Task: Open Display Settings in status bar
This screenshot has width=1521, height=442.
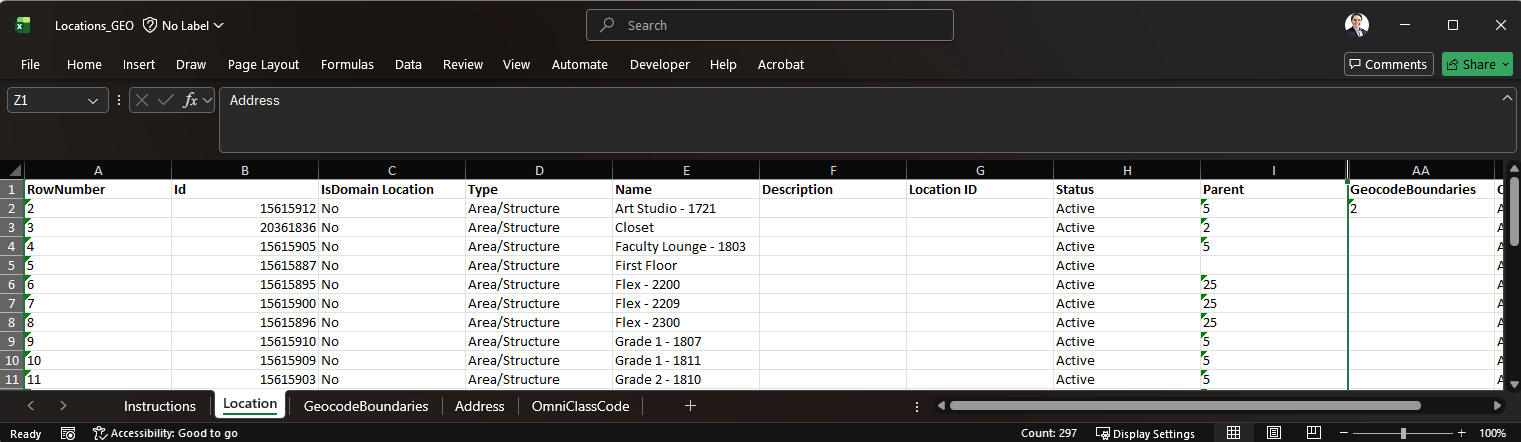Action: [x=1145, y=433]
